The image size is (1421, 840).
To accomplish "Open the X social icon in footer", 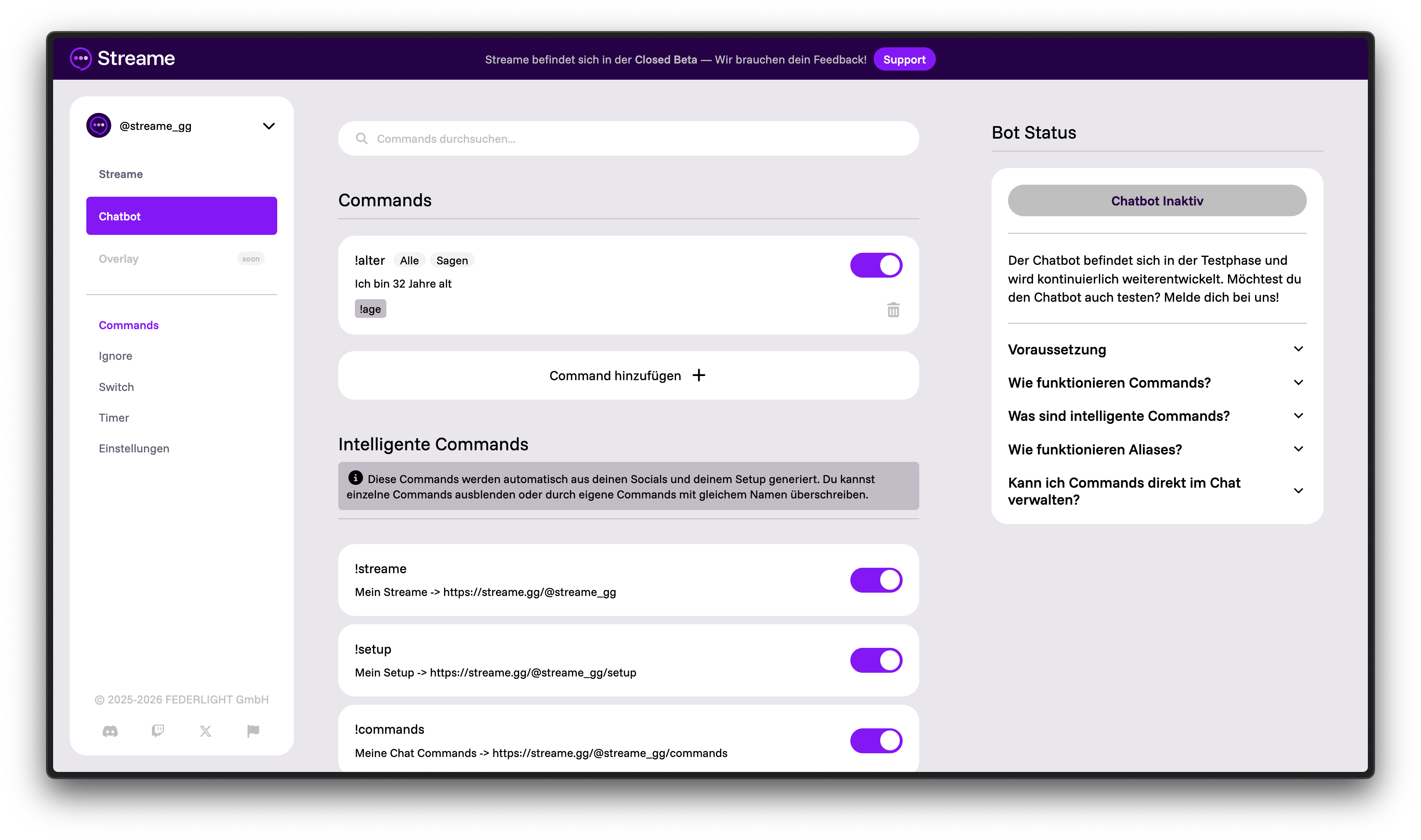I will (x=205, y=731).
